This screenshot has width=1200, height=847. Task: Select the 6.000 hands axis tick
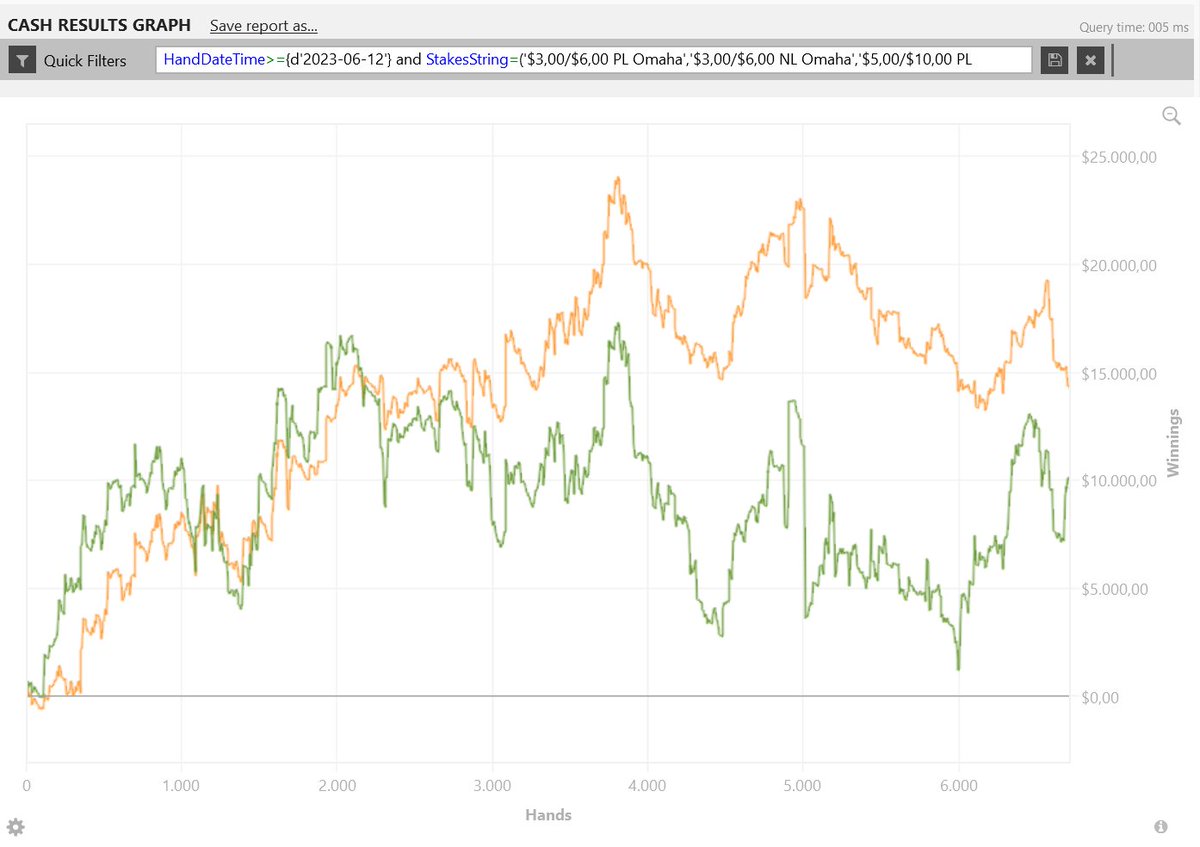click(x=958, y=786)
